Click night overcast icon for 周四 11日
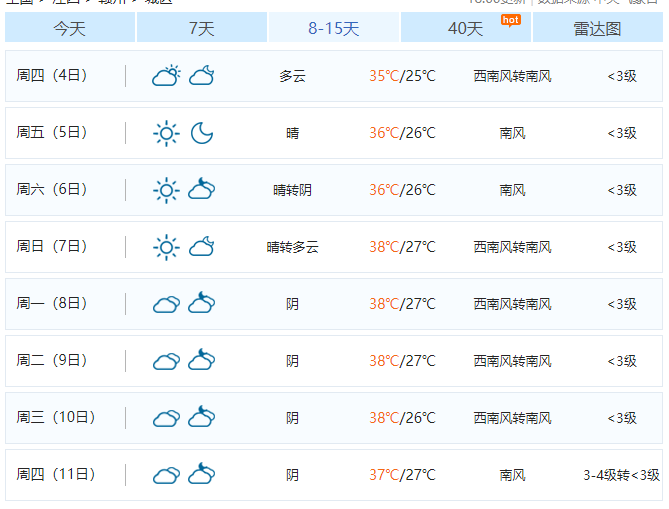The height and width of the screenshot is (509, 669). [202, 474]
